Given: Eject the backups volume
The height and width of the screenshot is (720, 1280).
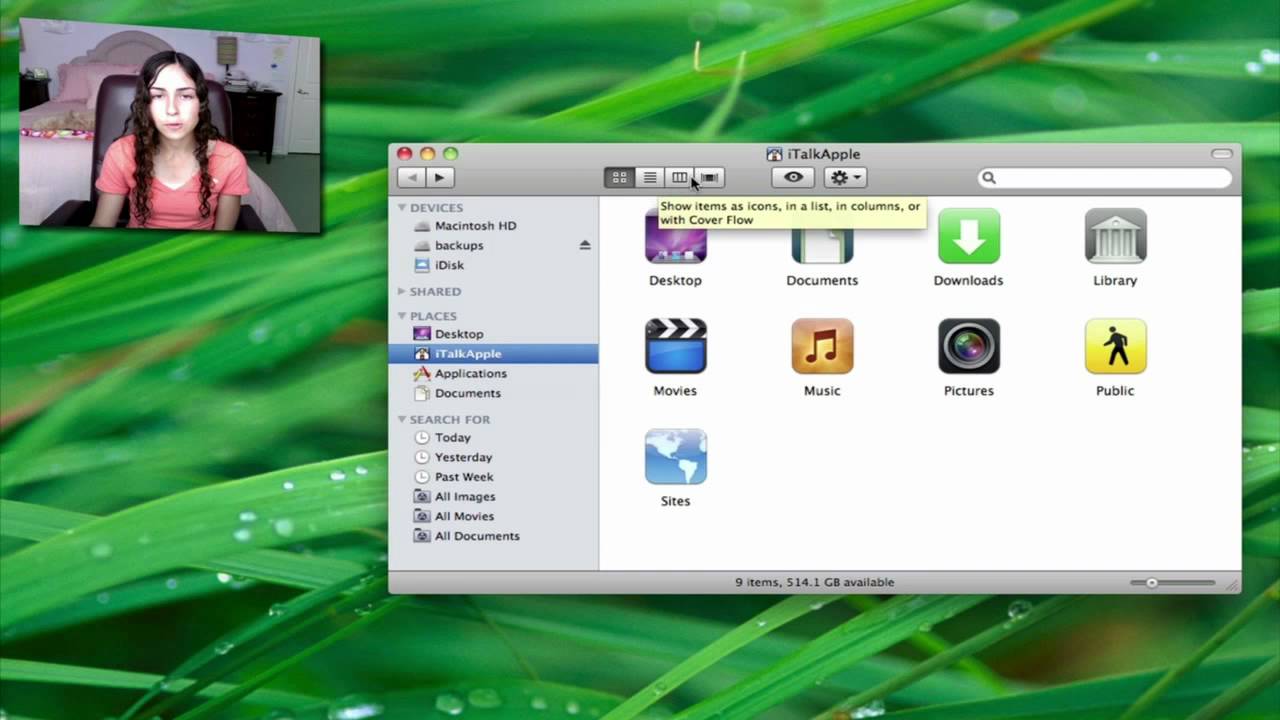Looking at the screenshot, I should point(585,245).
